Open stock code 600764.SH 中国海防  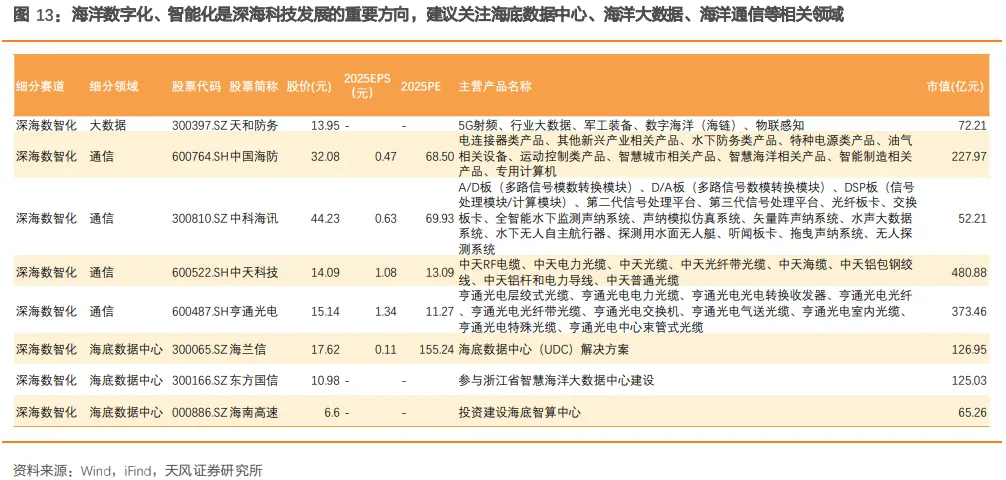[x=225, y=157]
